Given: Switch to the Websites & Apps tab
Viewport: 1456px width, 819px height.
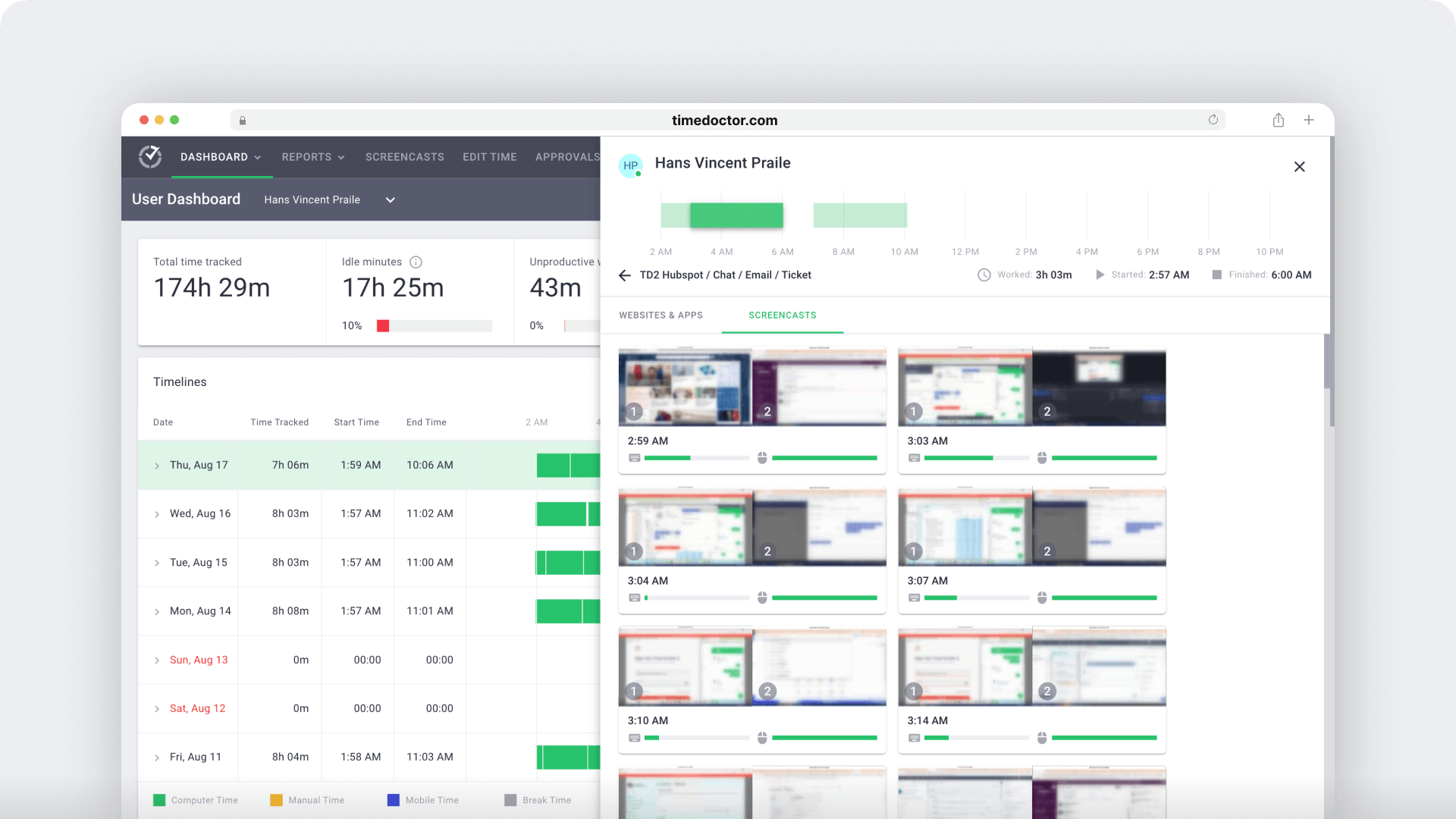Looking at the screenshot, I should 661,315.
